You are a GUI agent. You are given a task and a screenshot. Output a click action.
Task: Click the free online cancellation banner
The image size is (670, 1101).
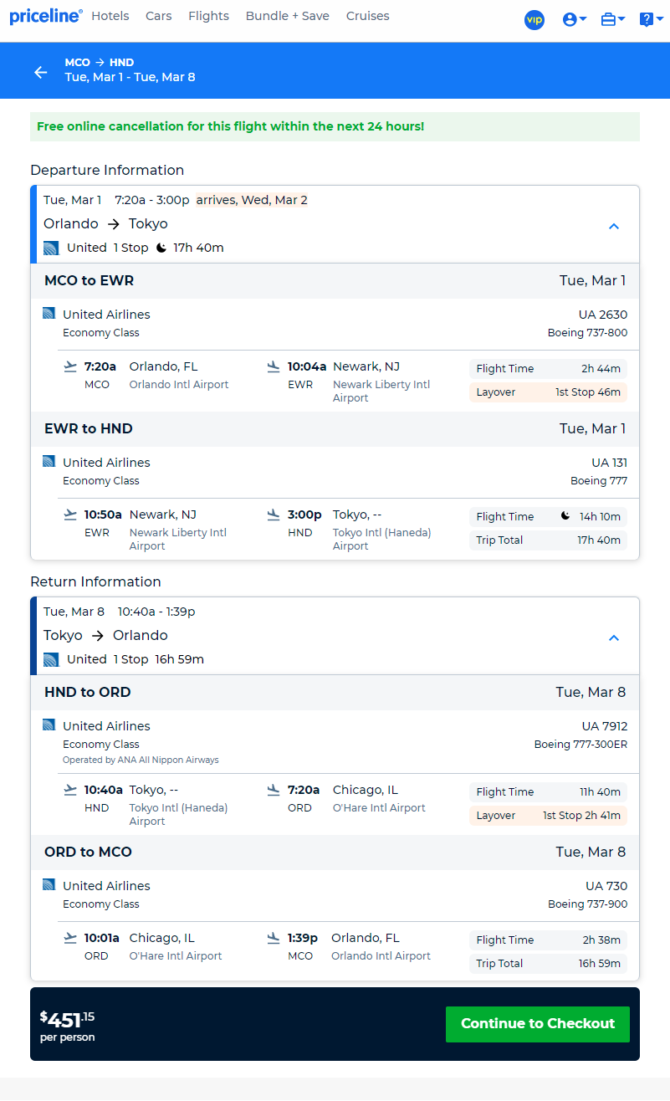click(x=334, y=126)
